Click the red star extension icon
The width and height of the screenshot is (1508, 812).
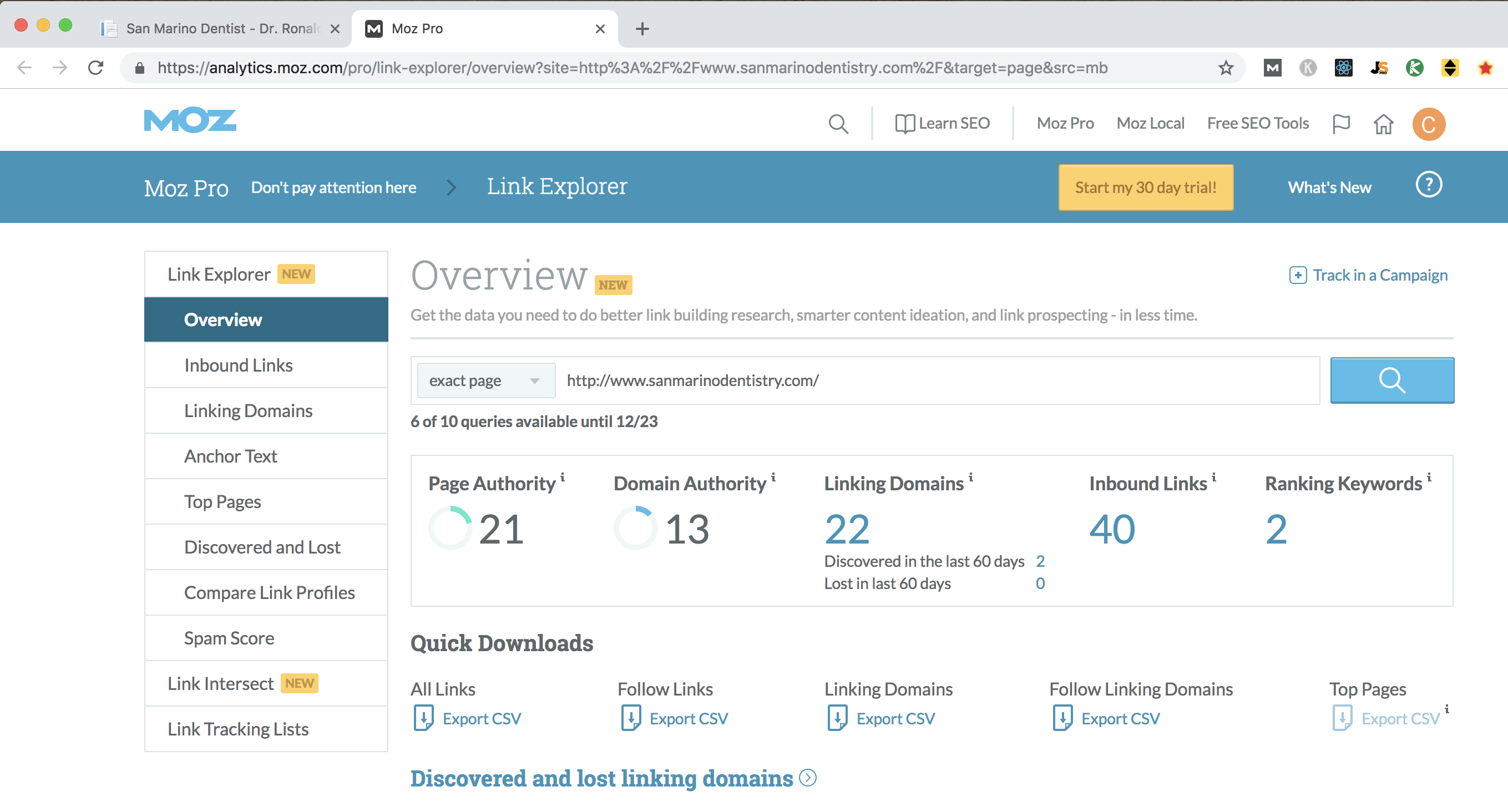pos(1485,68)
